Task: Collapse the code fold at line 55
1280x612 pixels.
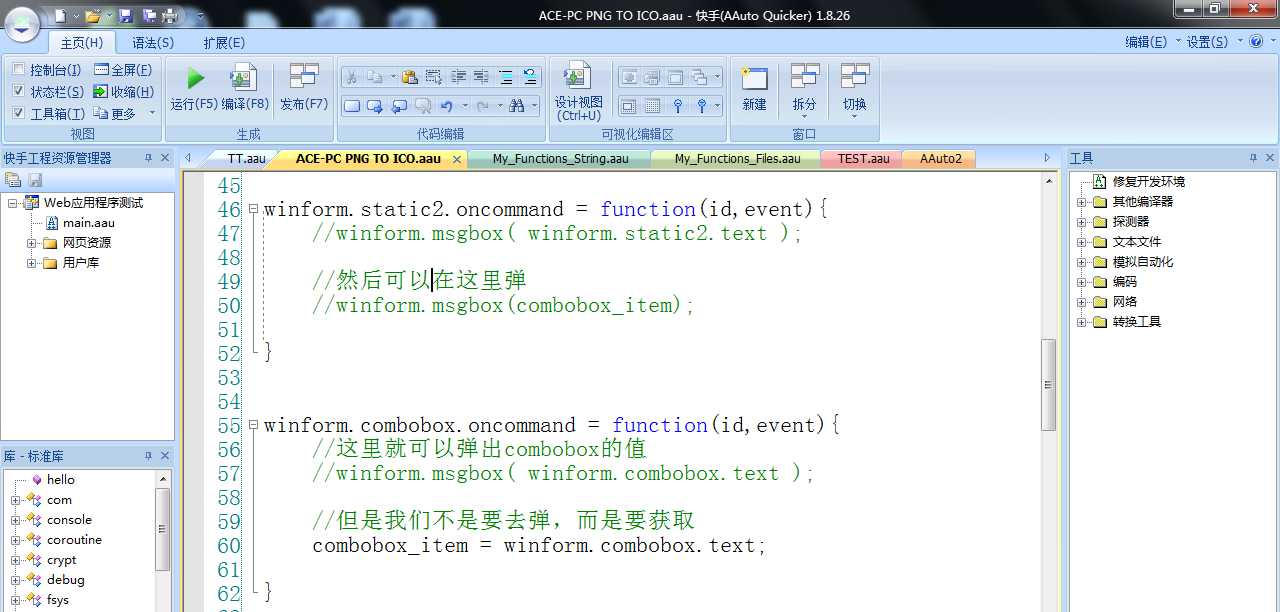Action: click(x=254, y=426)
